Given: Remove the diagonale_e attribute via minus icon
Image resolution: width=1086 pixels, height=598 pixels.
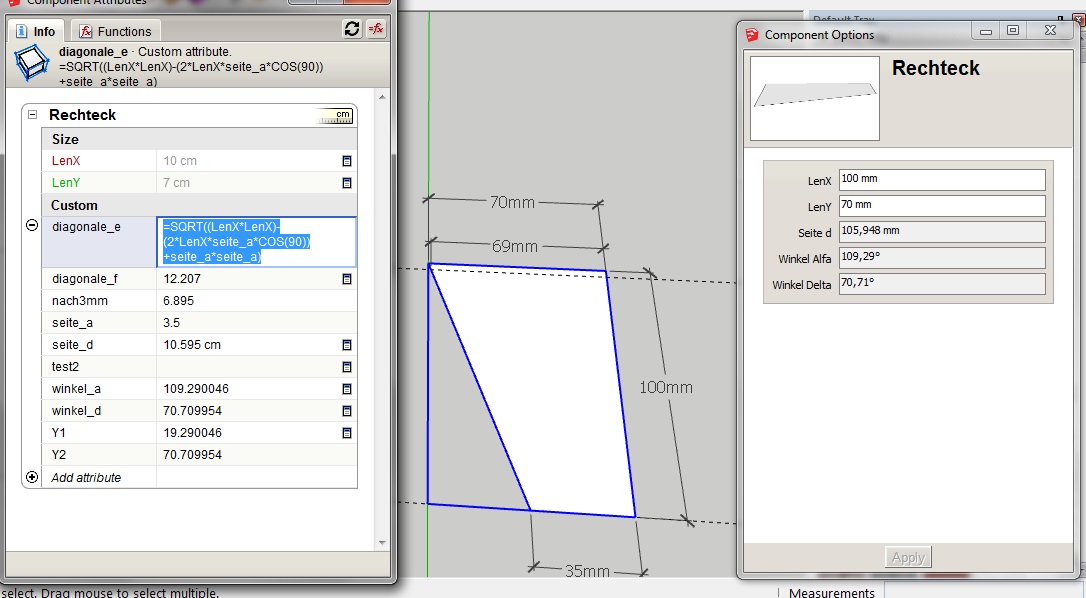Looking at the screenshot, I should pyautogui.click(x=32, y=226).
